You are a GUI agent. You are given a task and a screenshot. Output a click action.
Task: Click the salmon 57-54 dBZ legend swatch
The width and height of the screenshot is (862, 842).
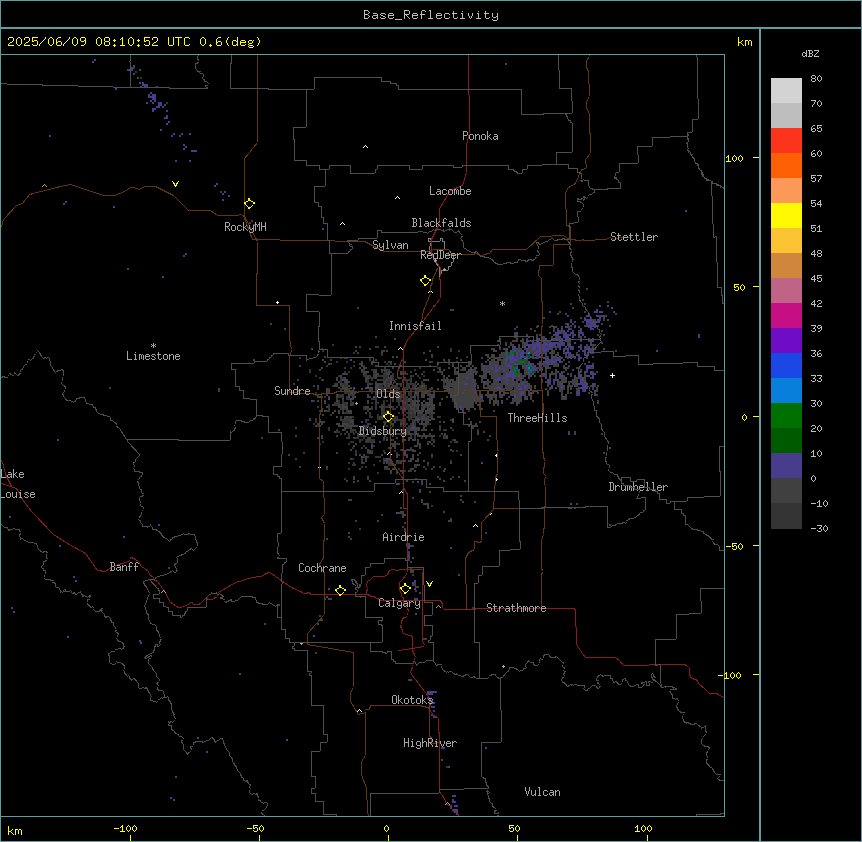pyautogui.click(x=786, y=191)
